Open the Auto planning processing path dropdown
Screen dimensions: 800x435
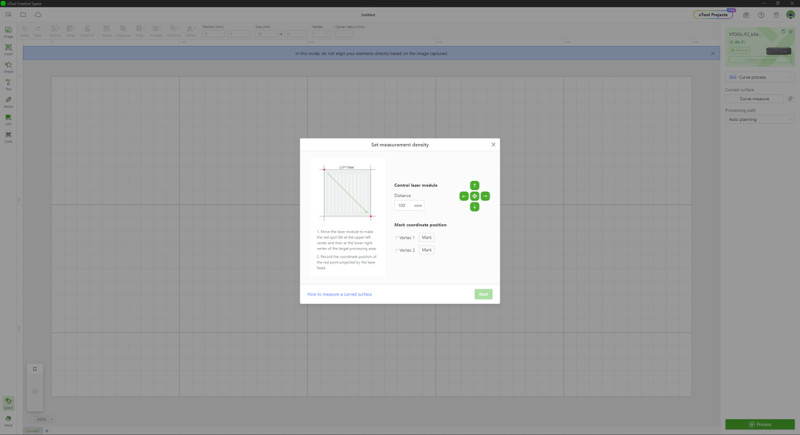pyautogui.click(x=760, y=119)
